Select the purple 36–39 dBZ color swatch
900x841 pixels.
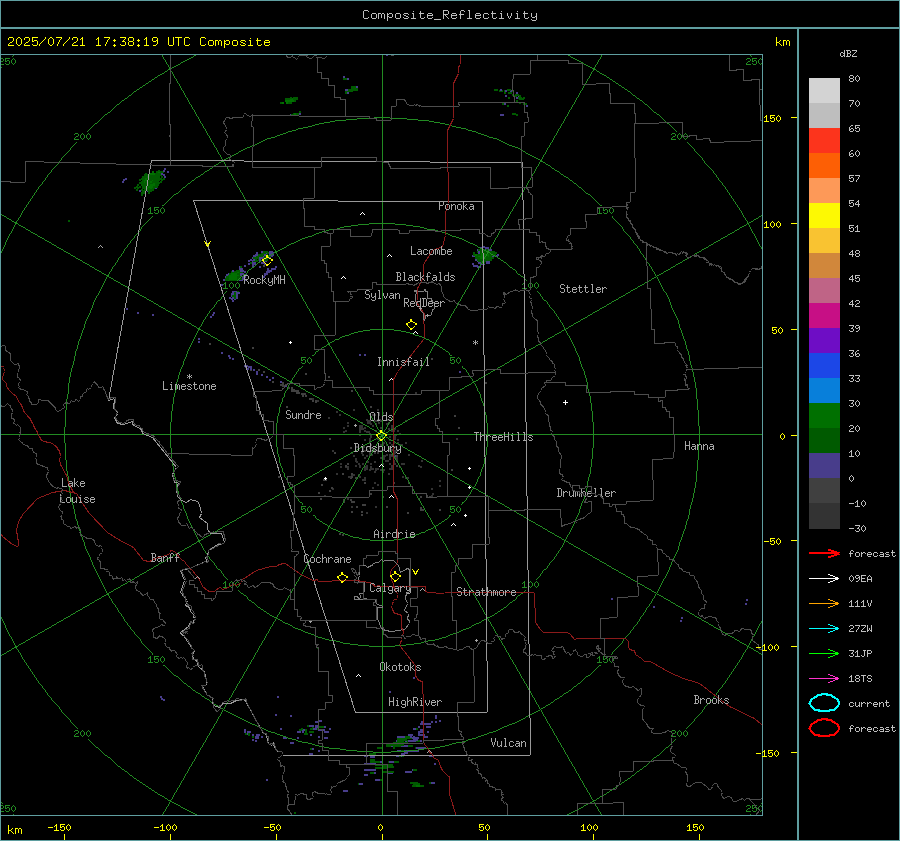click(x=824, y=341)
